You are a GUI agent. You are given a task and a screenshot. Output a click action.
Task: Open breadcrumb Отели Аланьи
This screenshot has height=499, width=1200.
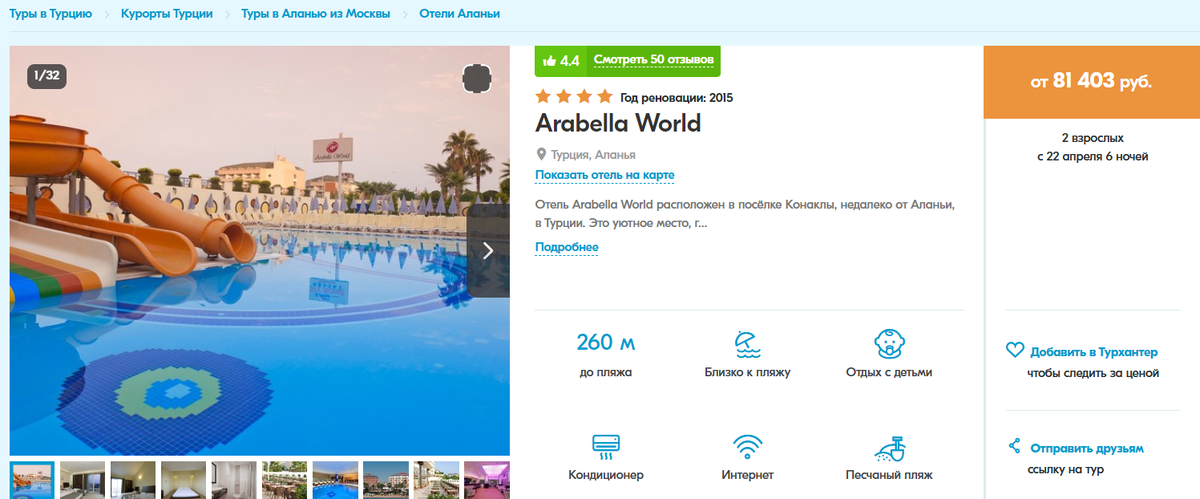(459, 14)
